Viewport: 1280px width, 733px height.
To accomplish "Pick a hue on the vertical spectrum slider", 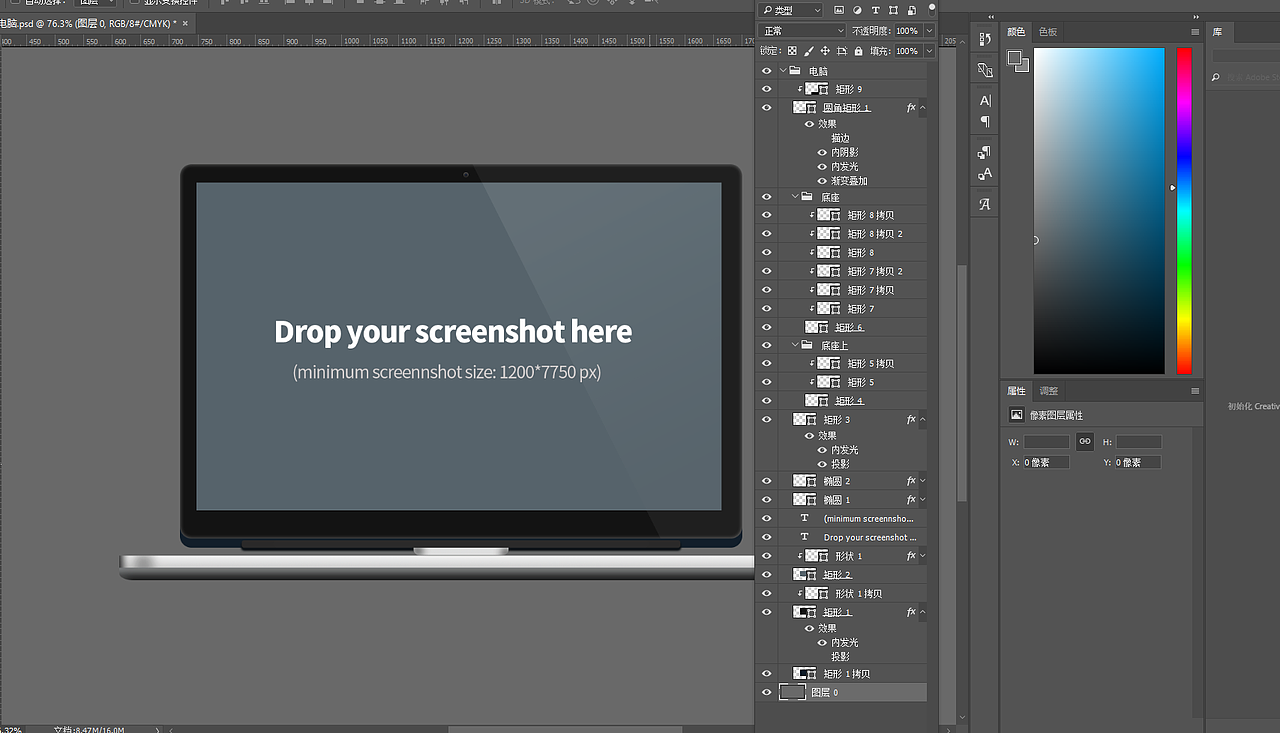I will [x=1184, y=210].
